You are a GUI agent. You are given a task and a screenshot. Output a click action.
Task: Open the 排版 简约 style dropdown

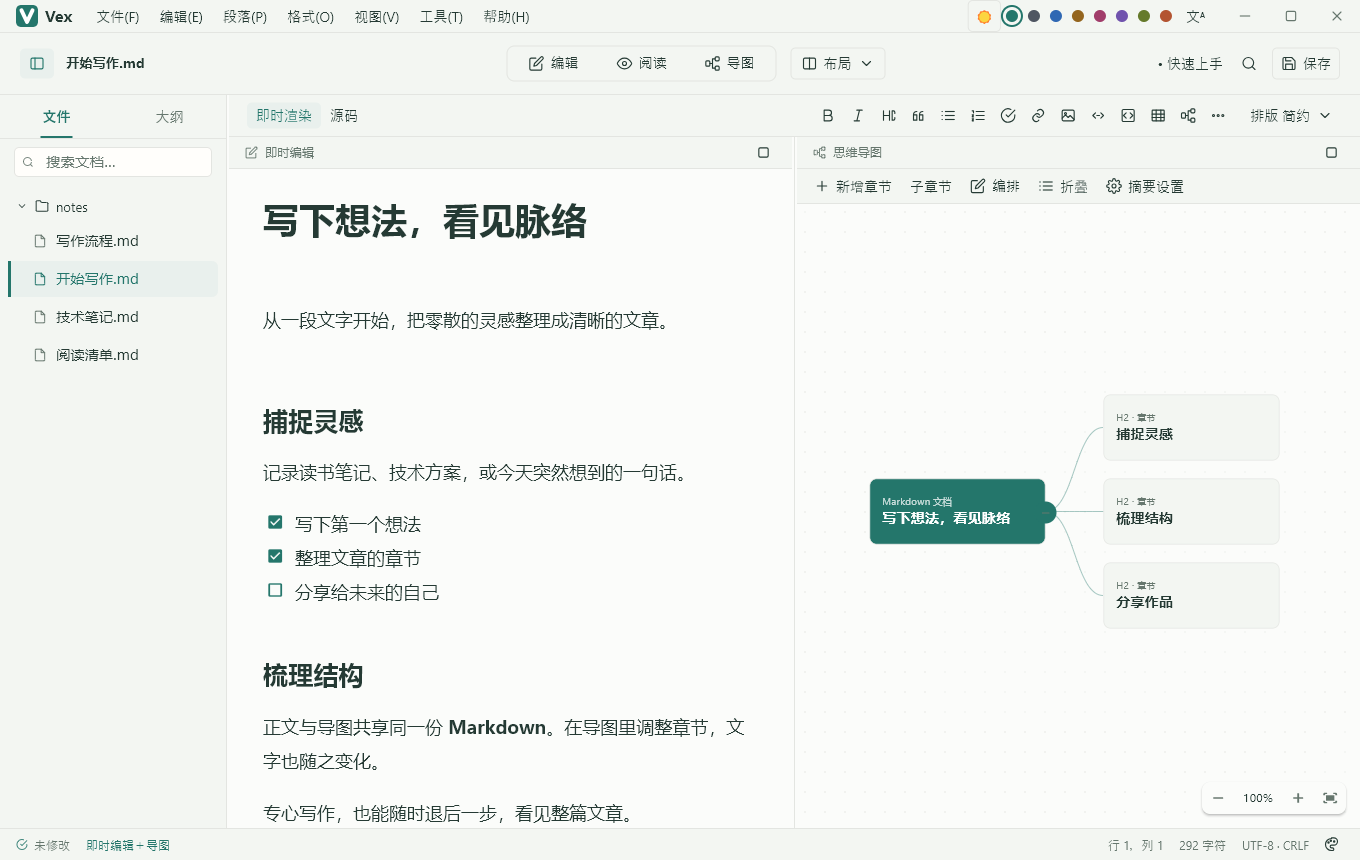tap(1291, 116)
